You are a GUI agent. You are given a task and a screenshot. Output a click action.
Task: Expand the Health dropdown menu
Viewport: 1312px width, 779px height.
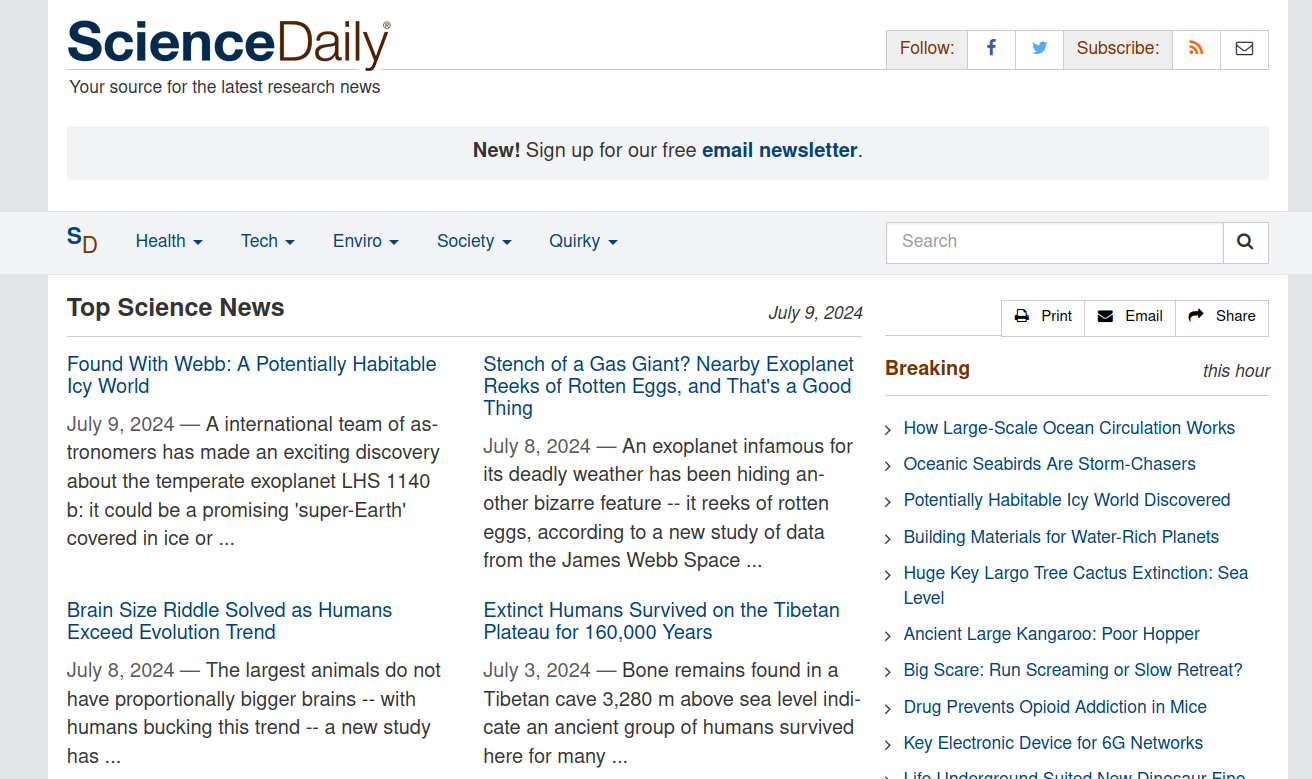(x=169, y=242)
